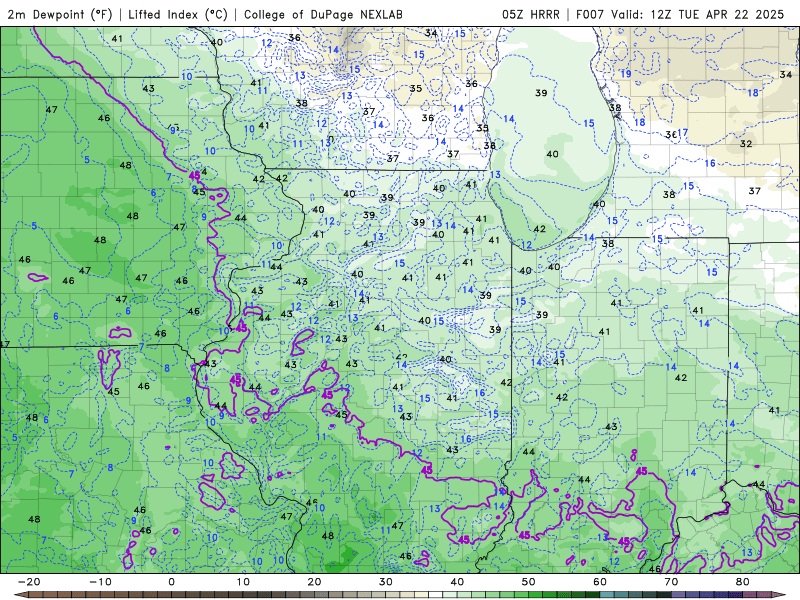The width and height of the screenshot is (800, 600).
Task: Click the 10 tick label under the color scale
Action: [x=243, y=582]
